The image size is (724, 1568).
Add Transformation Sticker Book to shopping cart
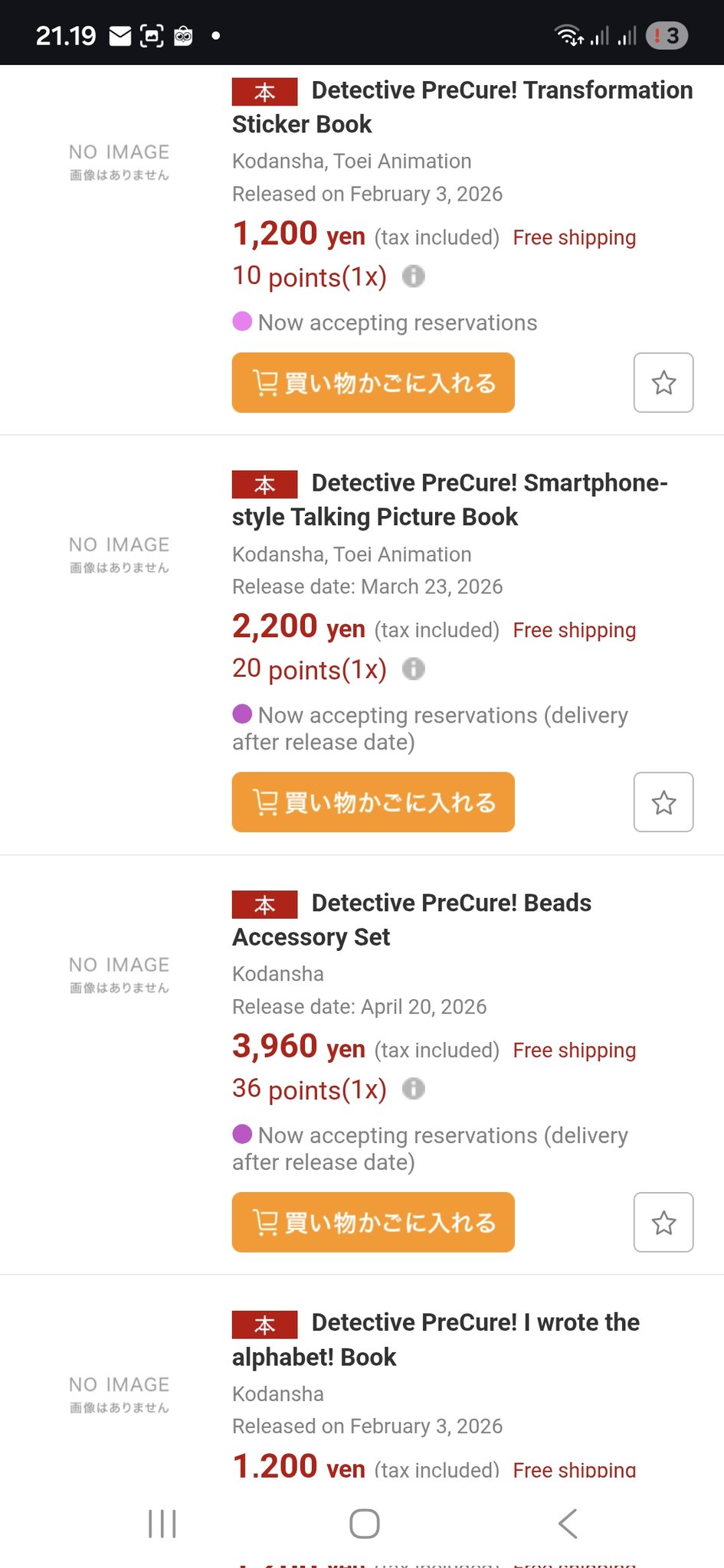click(373, 382)
